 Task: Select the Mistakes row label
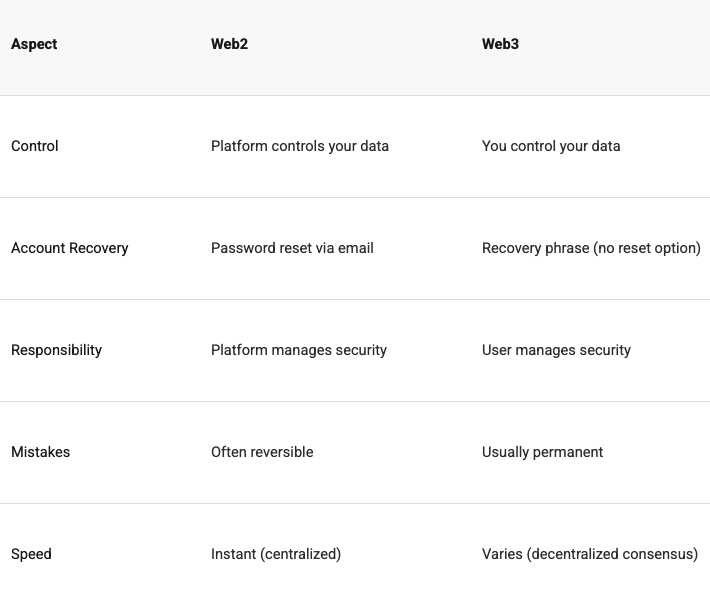(41, 452)
